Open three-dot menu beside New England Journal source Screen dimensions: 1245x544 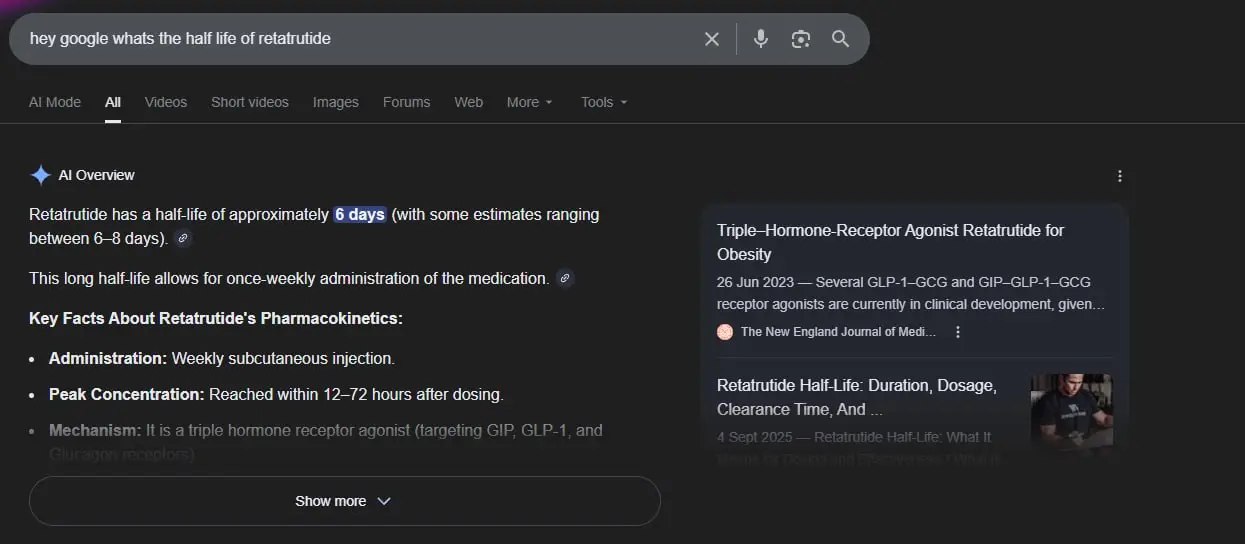[x=958, y=332]
